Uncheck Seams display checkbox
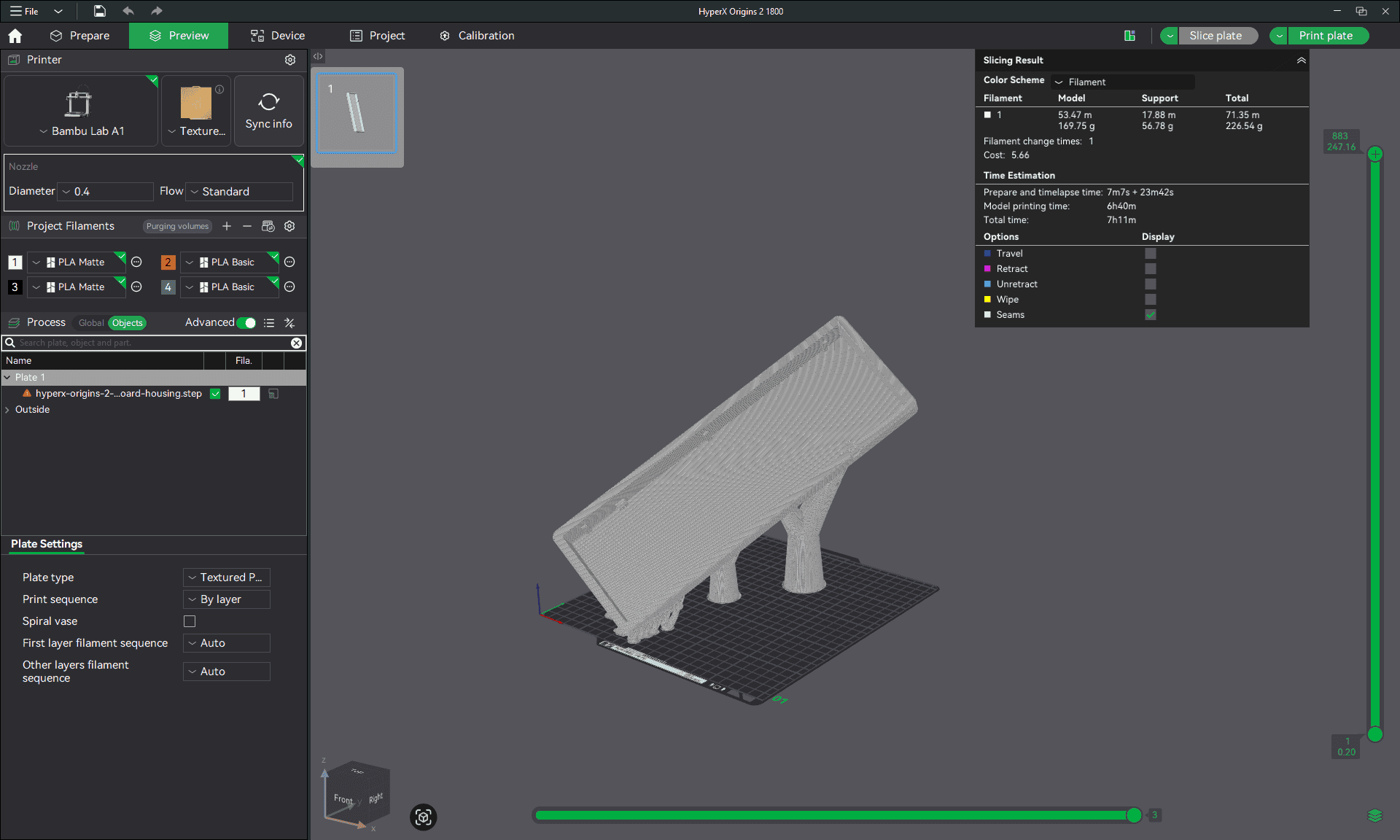Viewport: 1400px width, 840px height. tap(1151, 315)
